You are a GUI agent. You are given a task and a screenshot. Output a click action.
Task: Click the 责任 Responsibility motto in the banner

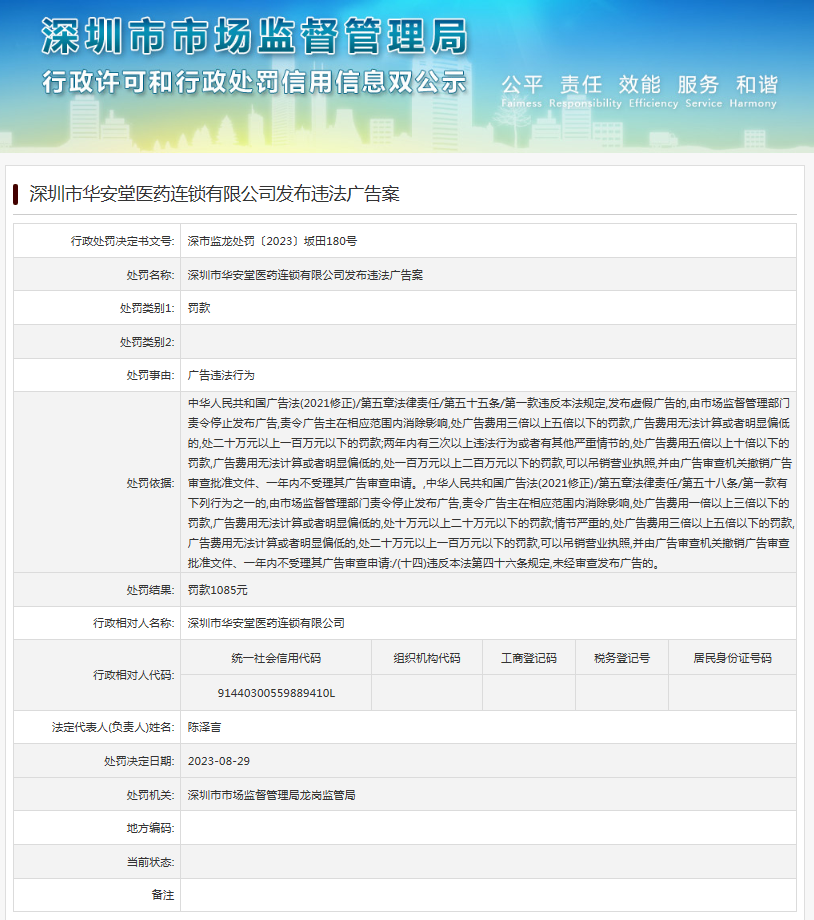pyautogui.click(x=585, y=92)
